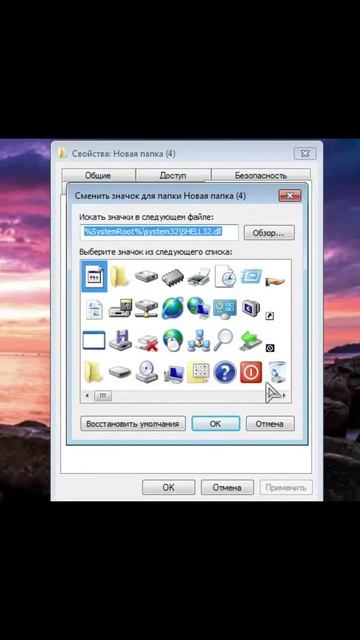Click OK in the Свойства properties window
Screen dimensions: 360x640
[x=169, y=487]
